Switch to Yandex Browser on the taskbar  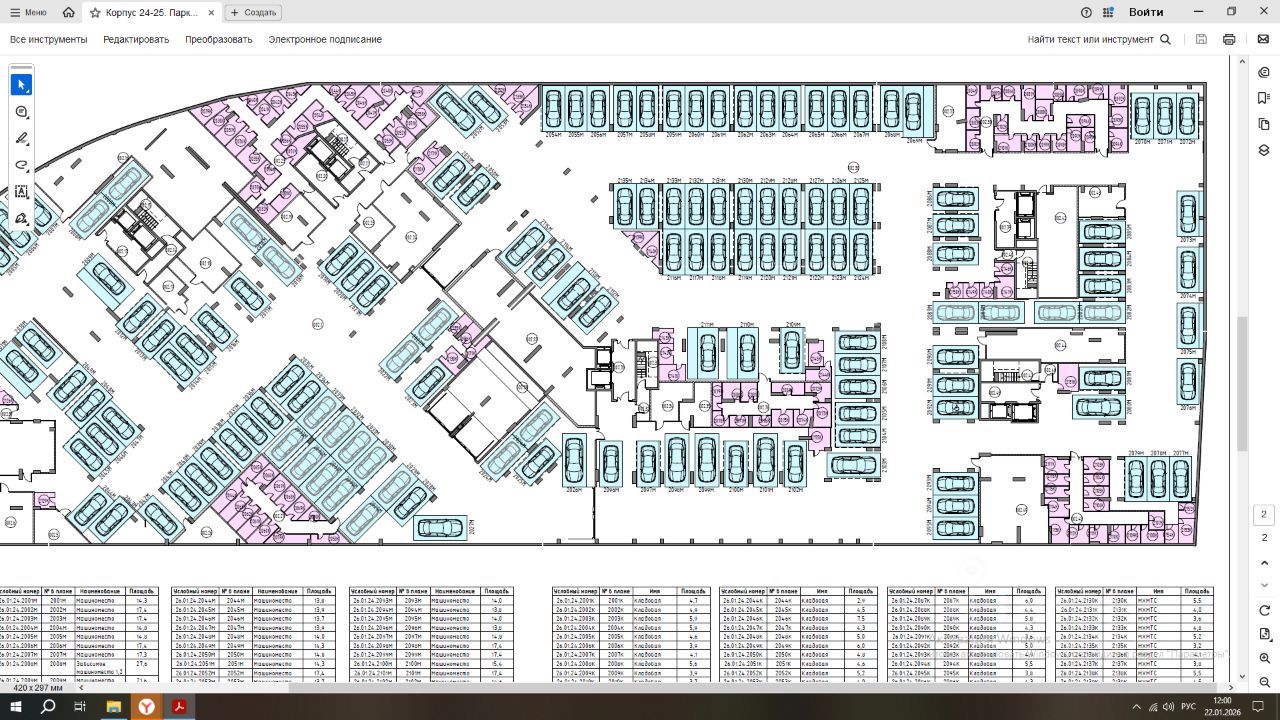pos(146,707)
